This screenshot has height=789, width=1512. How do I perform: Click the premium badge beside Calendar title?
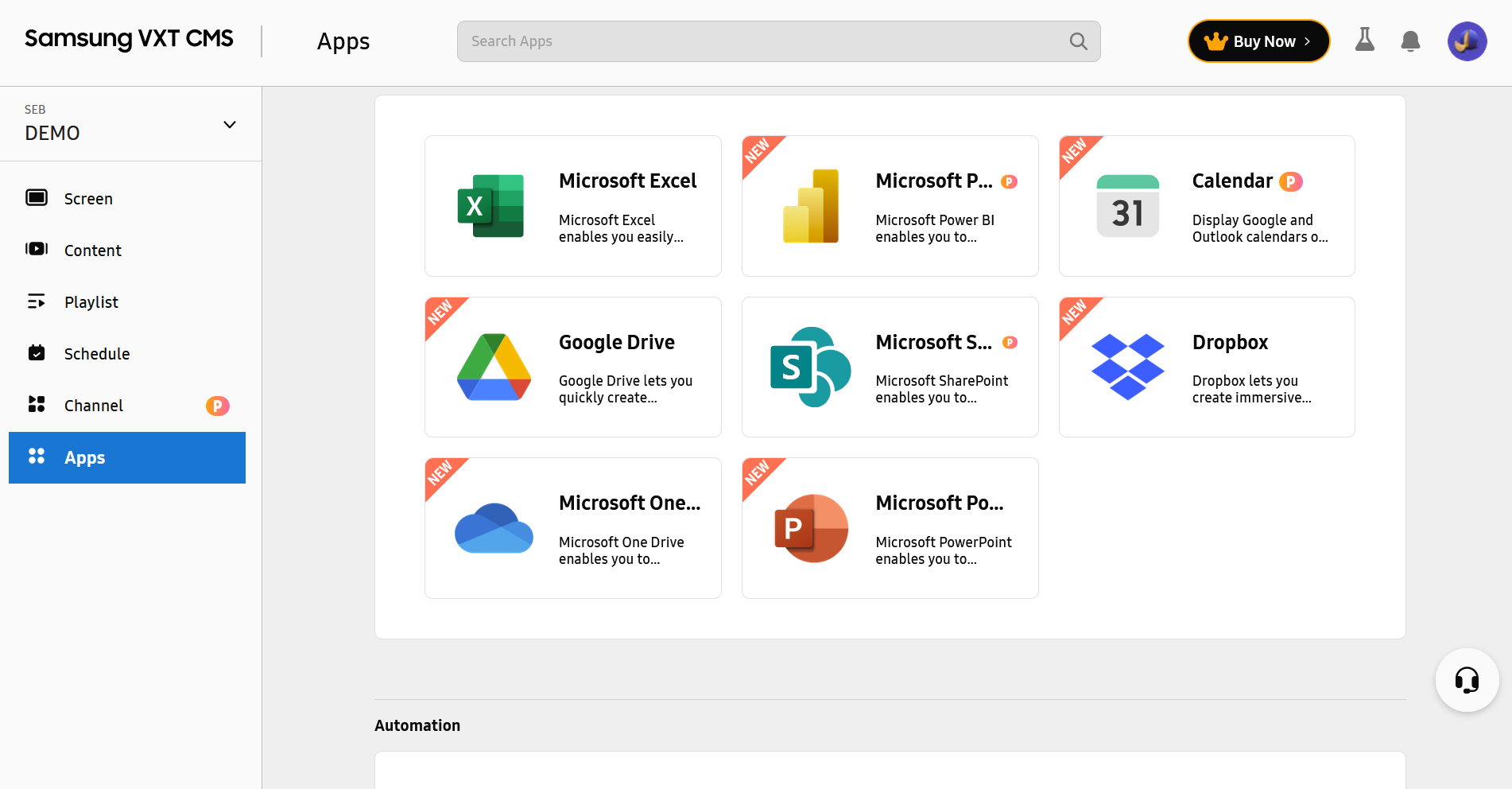click(1290, 181)
